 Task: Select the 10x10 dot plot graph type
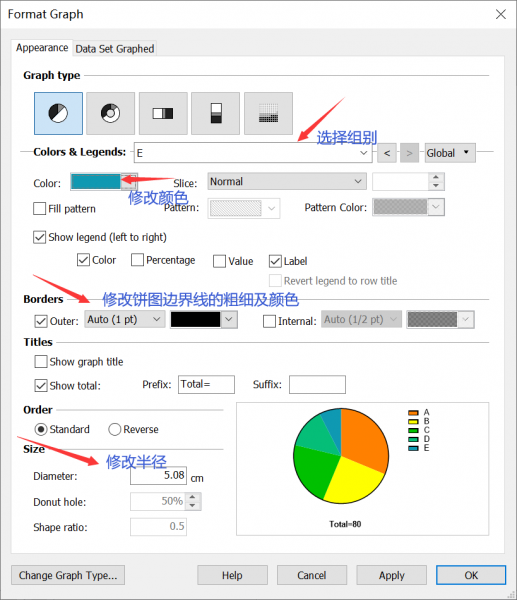(x=268, y=113)
